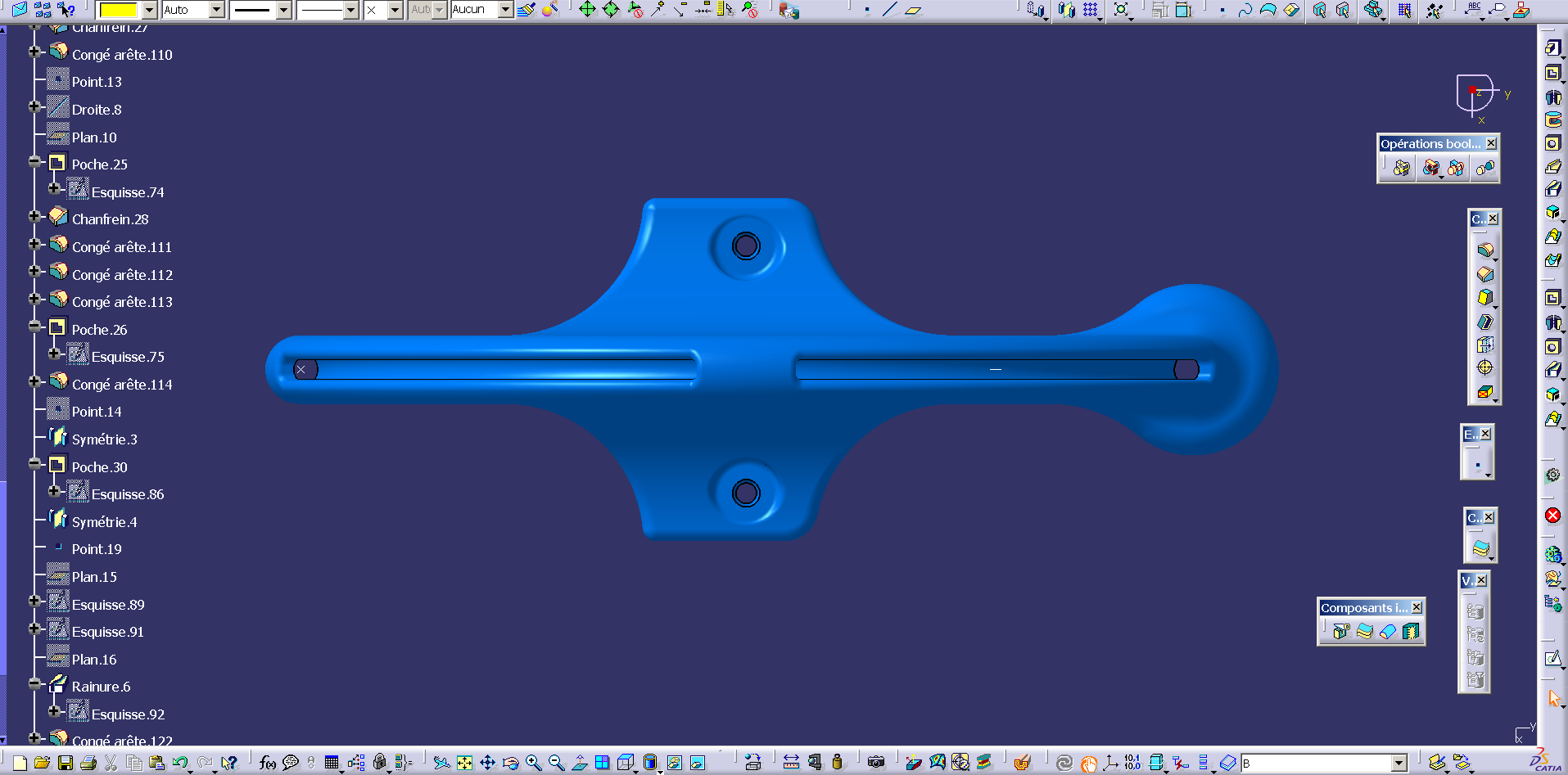Select Congé arête.114 in the tree
Screen dimensions: 1568x775
point(122,385)
